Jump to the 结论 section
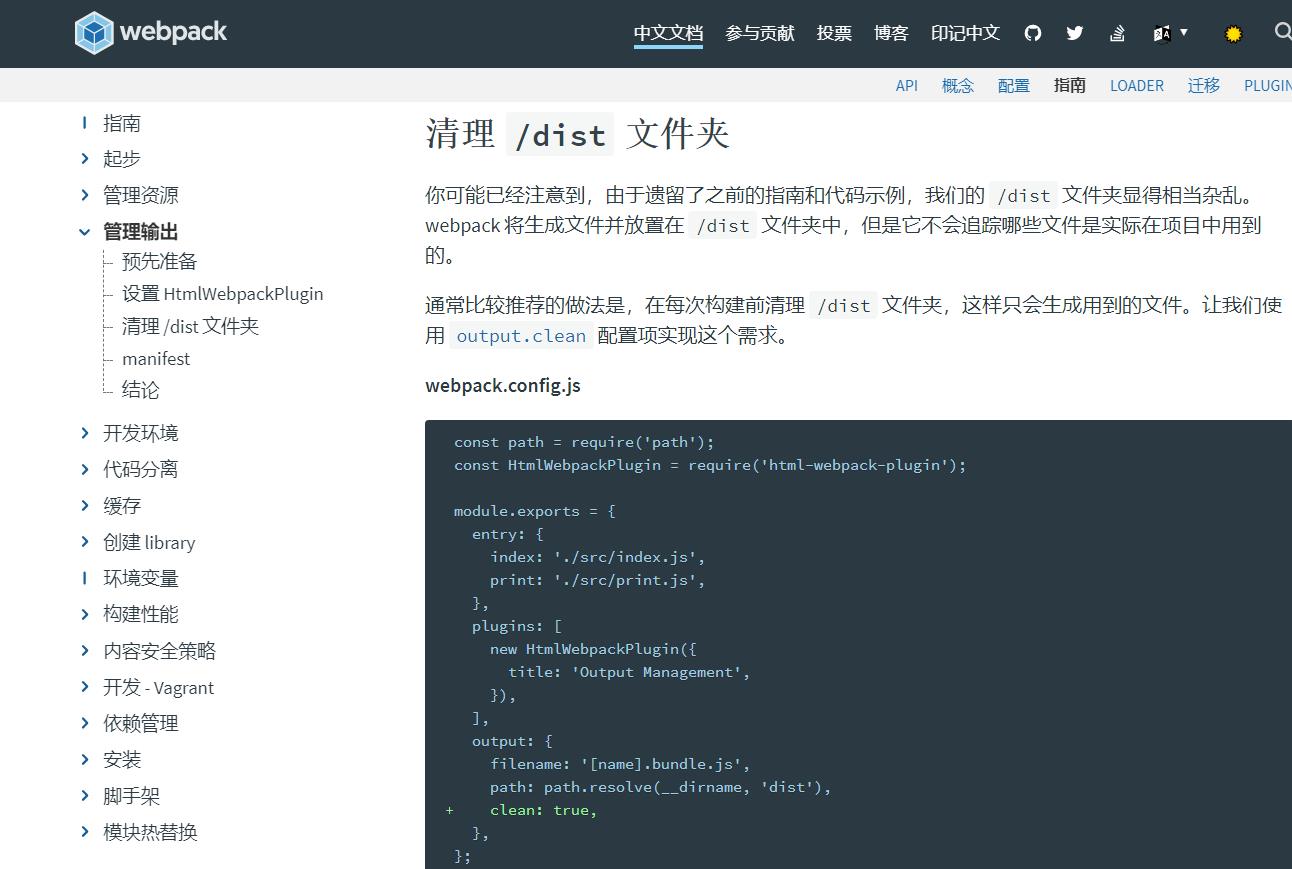Screen dimensions: 1292x869 point(141,390)
